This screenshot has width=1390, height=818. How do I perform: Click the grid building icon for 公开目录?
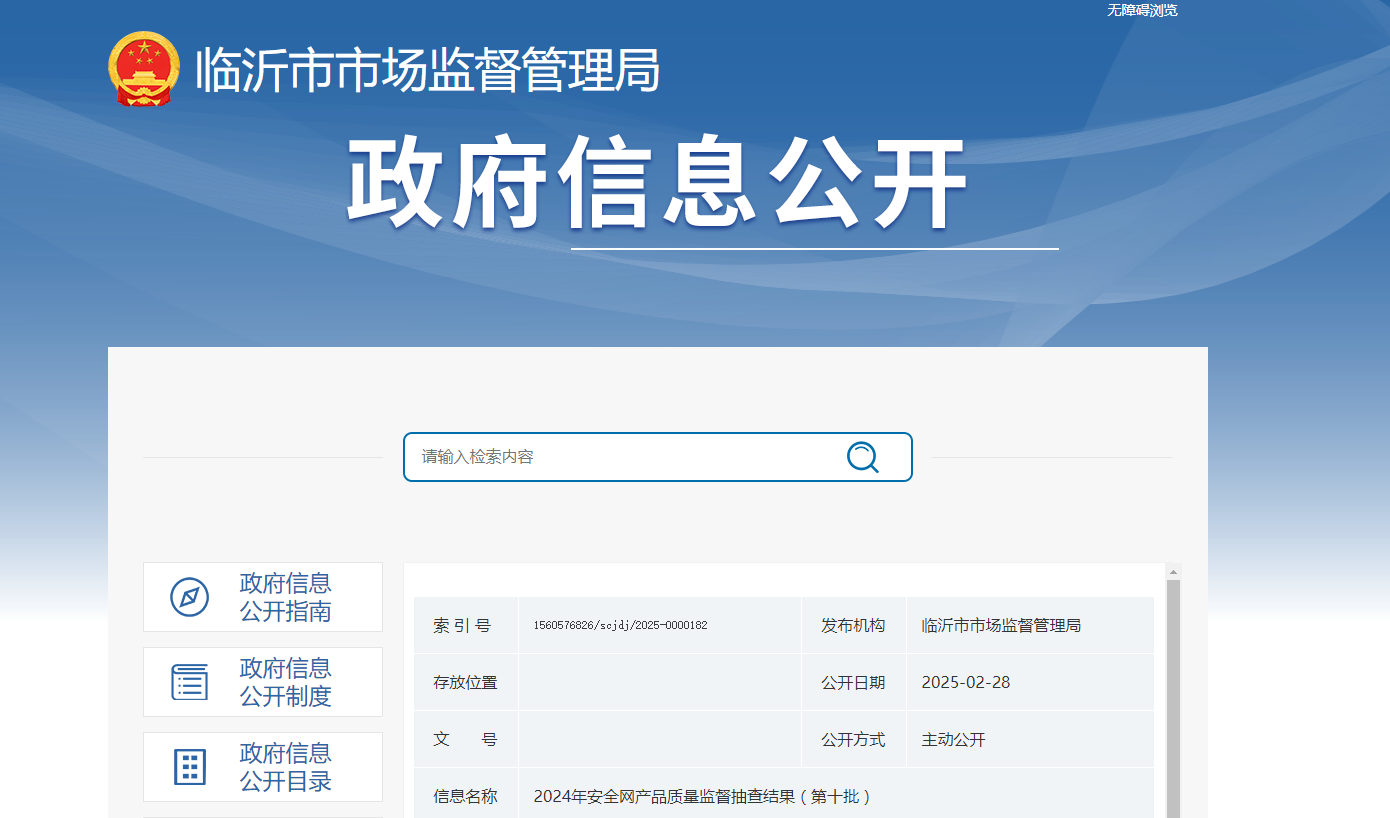point(190,767)
